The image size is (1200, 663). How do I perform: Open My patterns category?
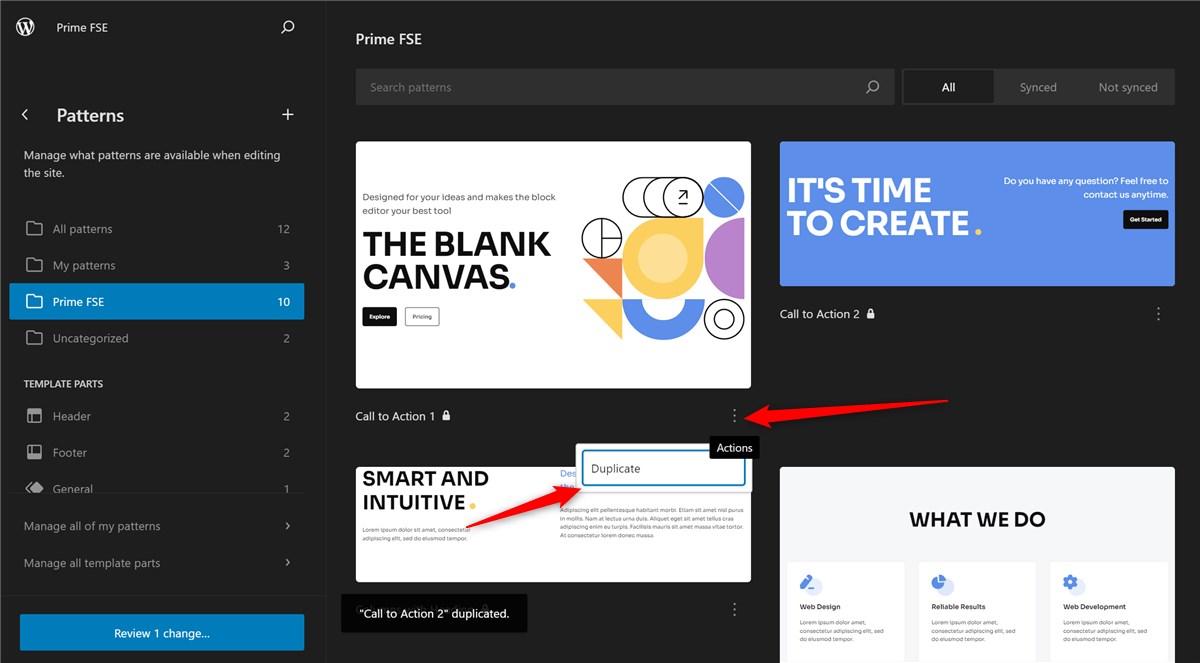tap(157, 265)
